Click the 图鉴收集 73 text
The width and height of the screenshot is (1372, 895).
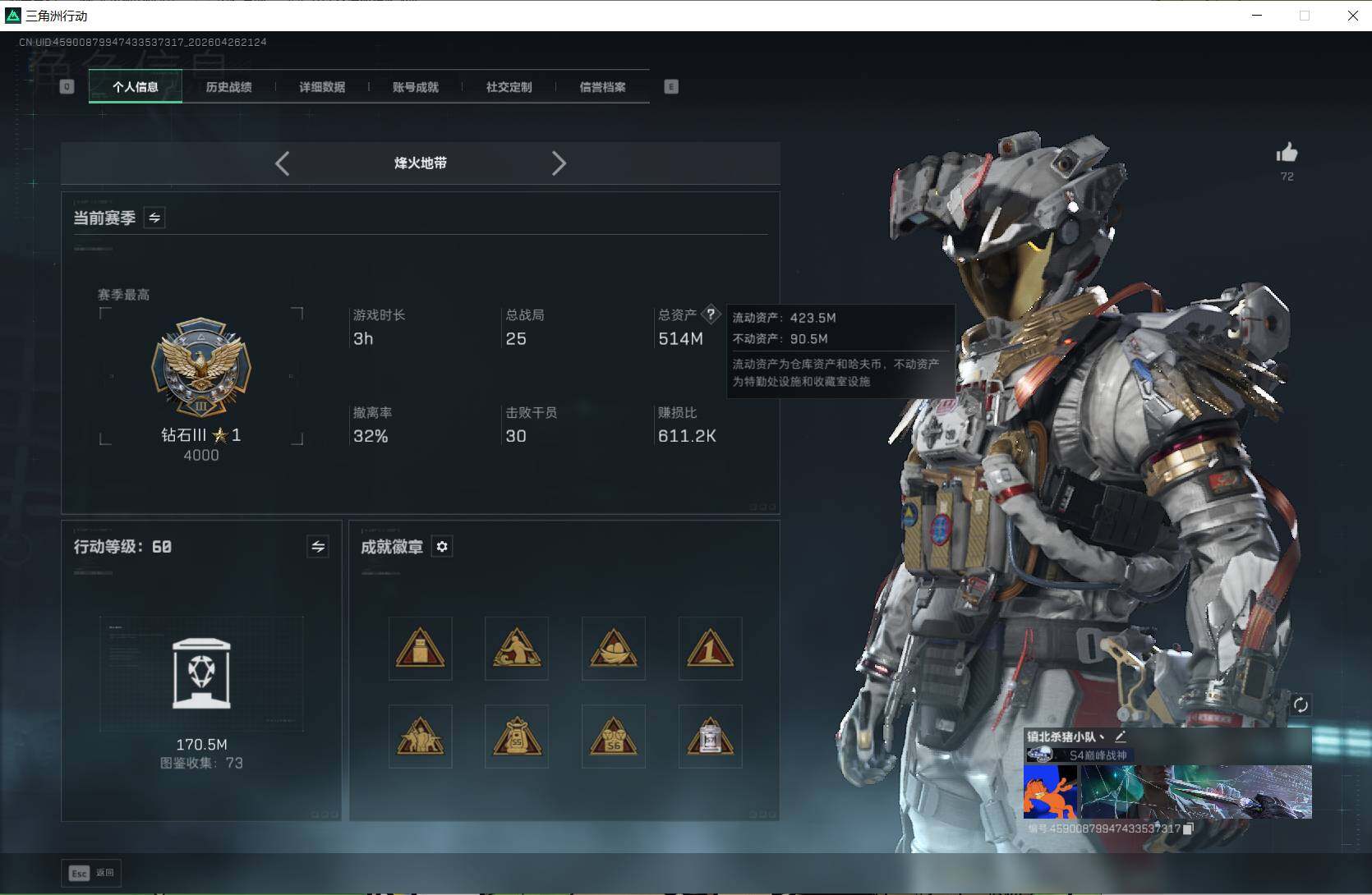[x=201, y=764]
